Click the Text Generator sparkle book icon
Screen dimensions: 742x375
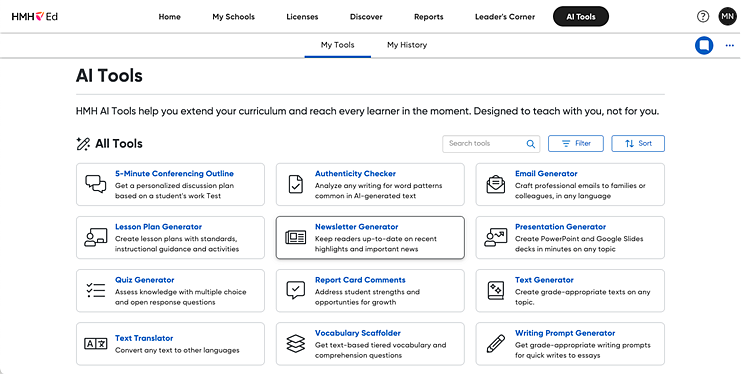495,290
